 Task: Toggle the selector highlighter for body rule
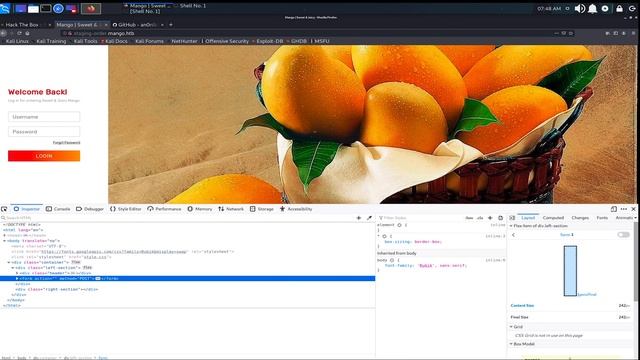392,260
